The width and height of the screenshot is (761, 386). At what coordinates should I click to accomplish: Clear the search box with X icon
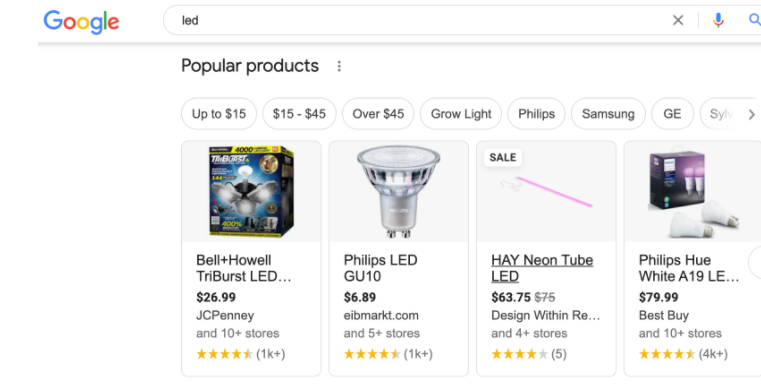pyautogui.click(x=678, y=20)
